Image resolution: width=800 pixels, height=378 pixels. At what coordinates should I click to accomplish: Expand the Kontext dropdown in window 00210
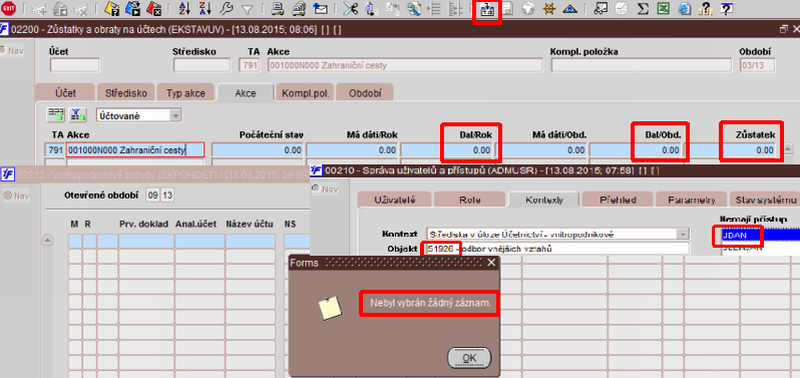tap(683, 234)
